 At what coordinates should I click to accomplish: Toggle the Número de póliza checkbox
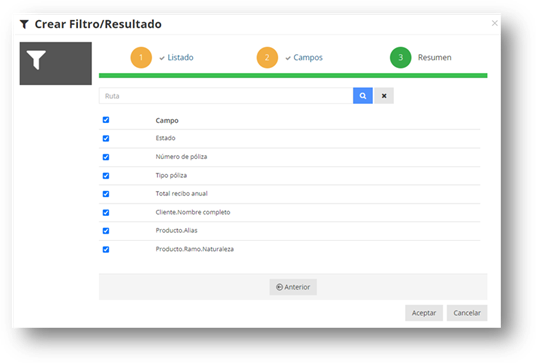(x=106, y=157)
